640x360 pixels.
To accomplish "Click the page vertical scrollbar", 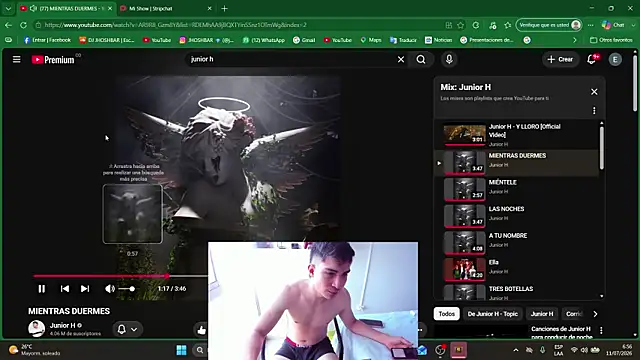I will coord(635,83).
